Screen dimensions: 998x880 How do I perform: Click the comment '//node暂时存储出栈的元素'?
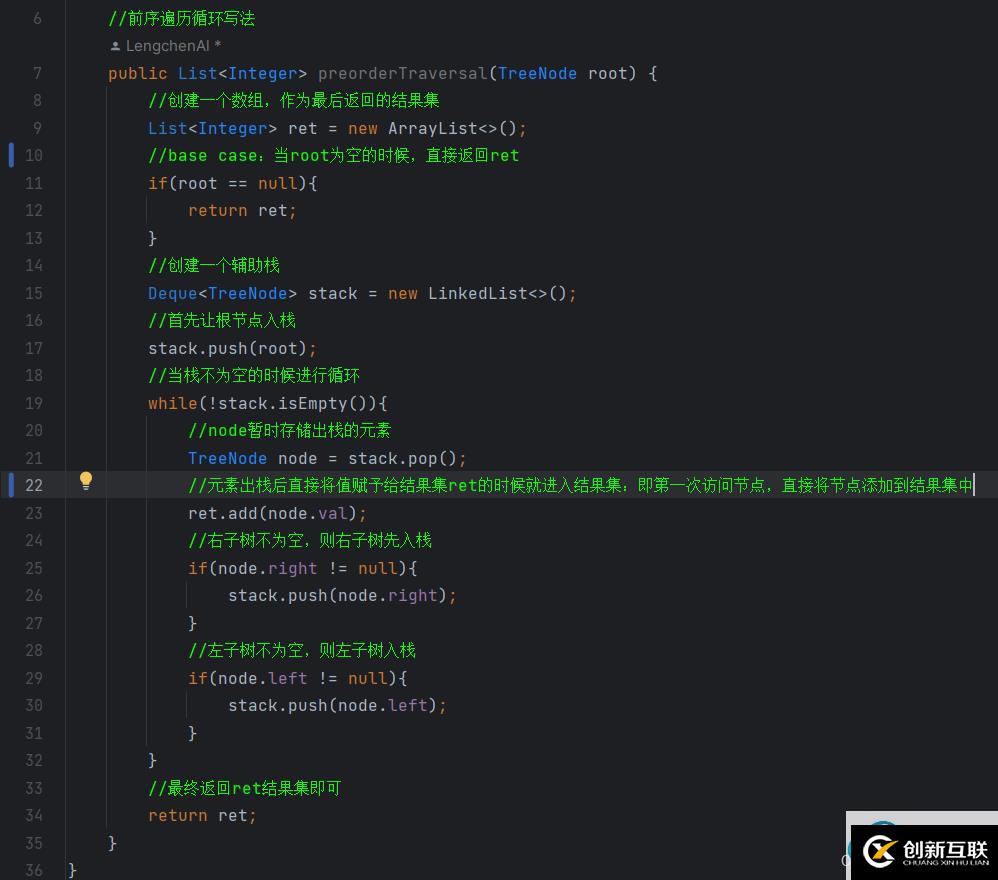(x=290, y=431)
